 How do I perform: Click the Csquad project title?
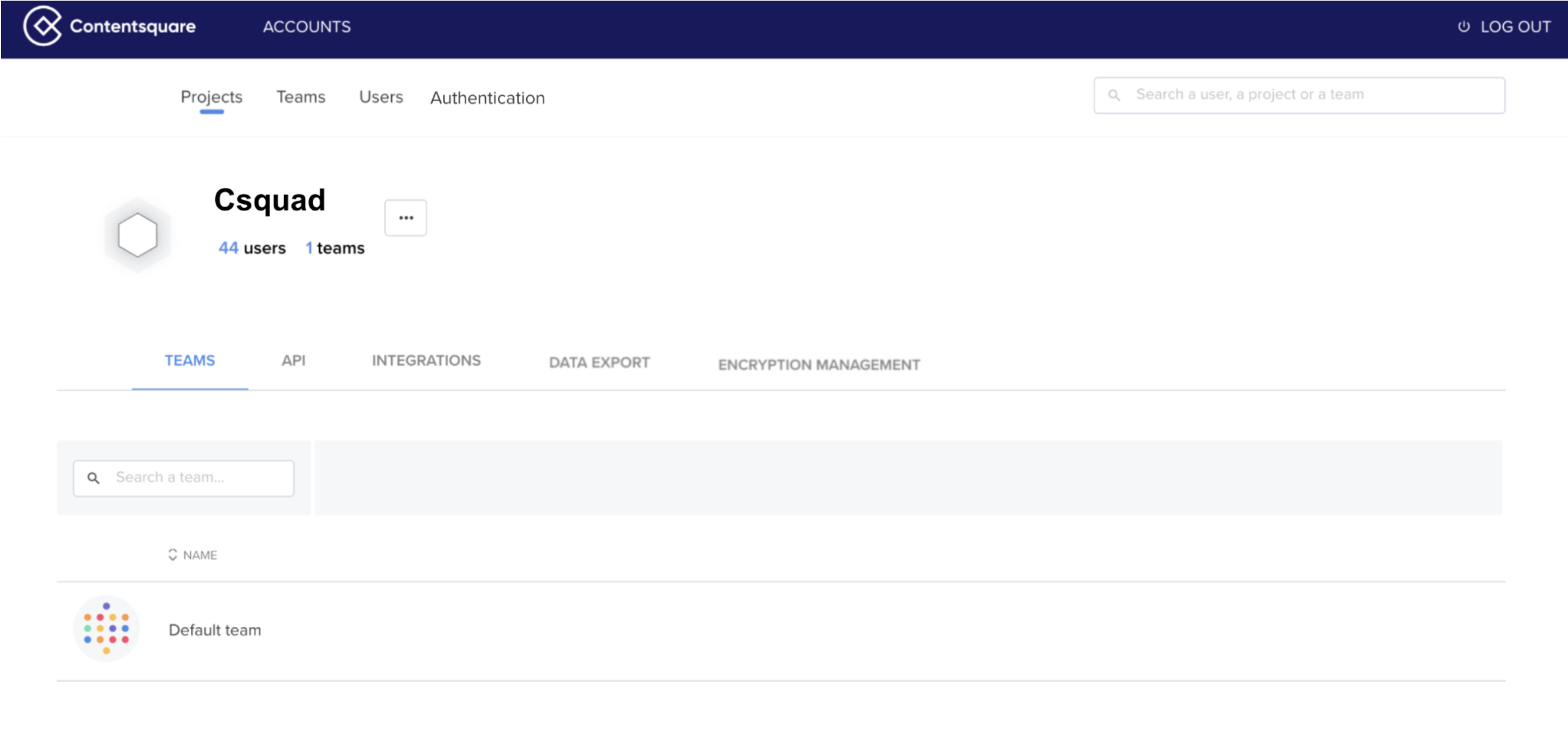pos(270,200)
